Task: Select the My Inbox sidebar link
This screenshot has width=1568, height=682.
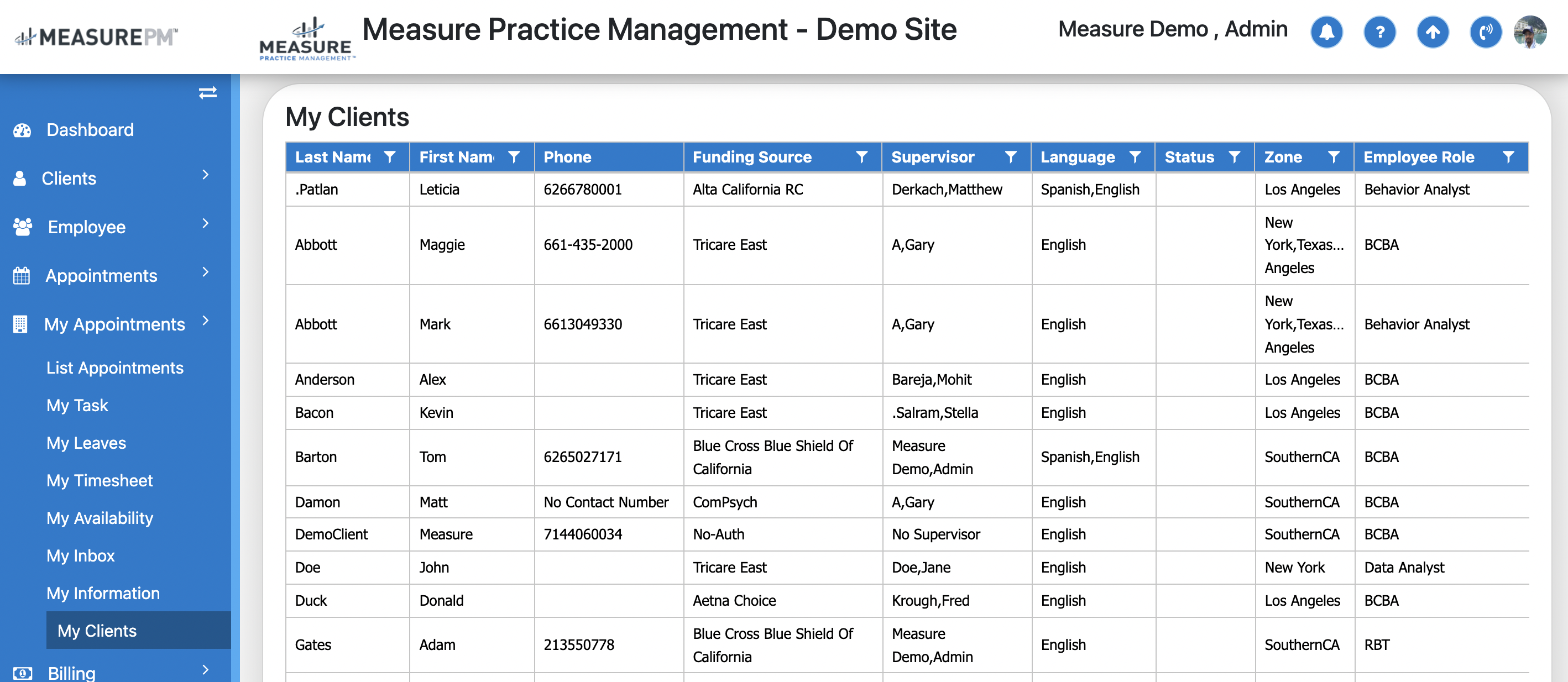Action: click(80, 556)
